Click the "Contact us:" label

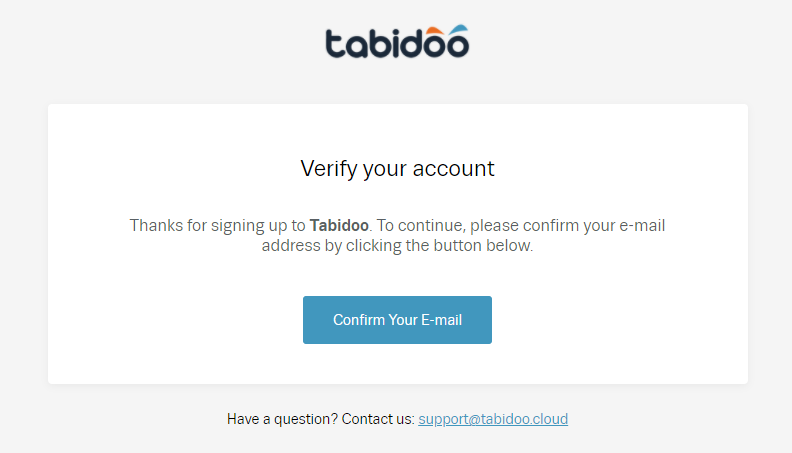378,419
